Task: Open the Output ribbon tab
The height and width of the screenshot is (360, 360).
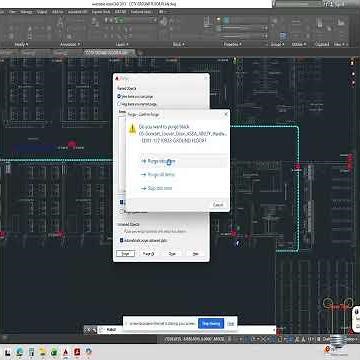Action: coord(42,12)
